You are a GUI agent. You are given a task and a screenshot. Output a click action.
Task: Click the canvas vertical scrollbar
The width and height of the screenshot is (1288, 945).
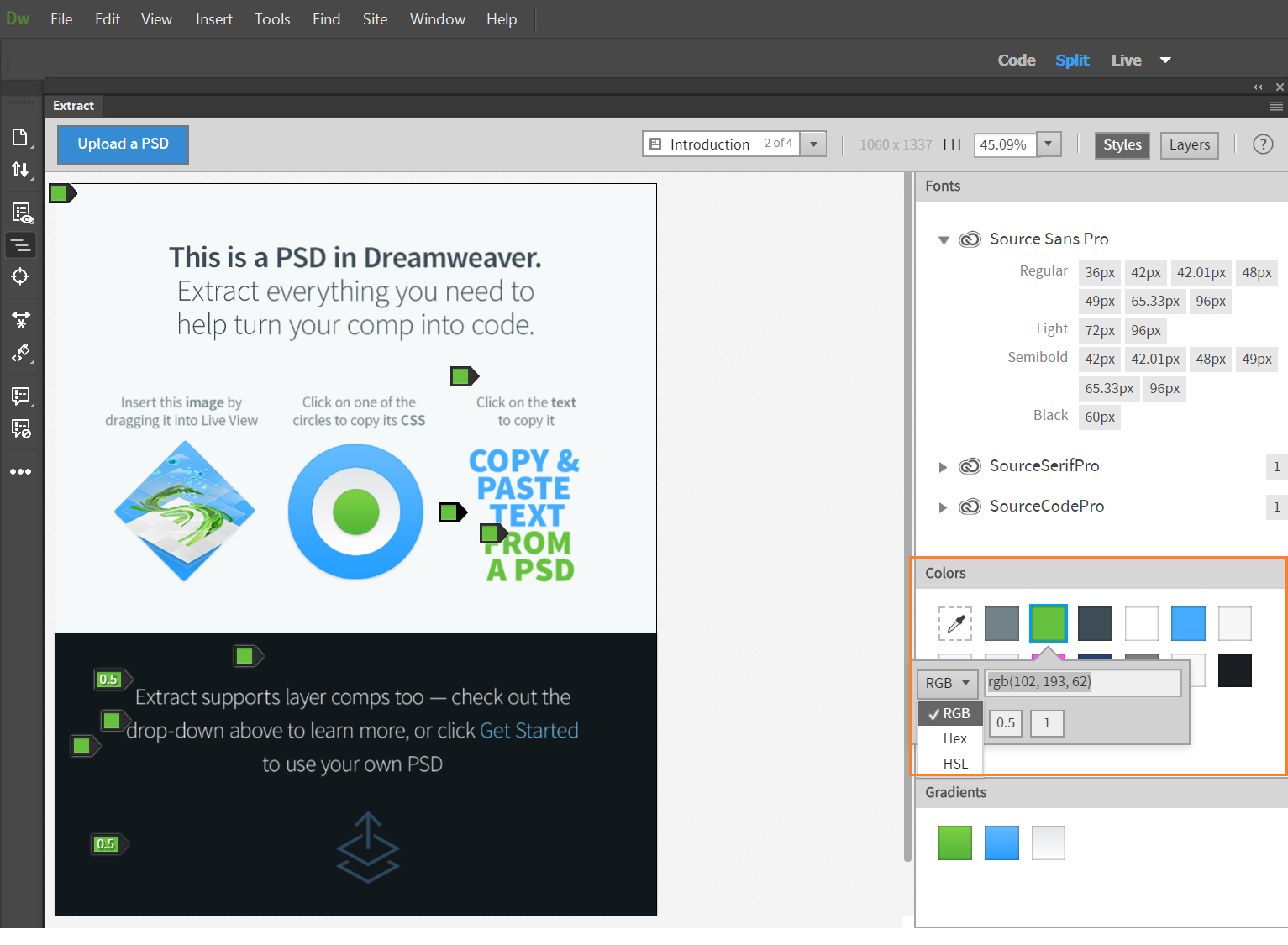(x=907, y=517)
